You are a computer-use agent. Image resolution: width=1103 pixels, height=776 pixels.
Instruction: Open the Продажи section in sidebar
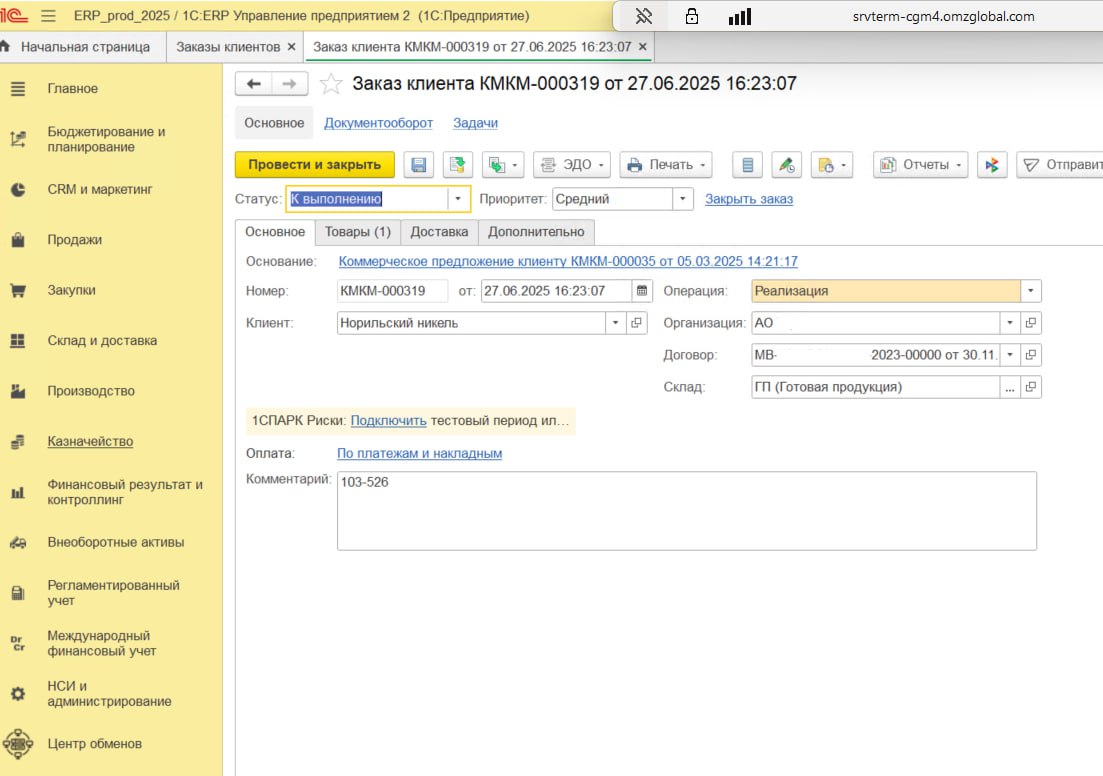click(x=74, y=240)
